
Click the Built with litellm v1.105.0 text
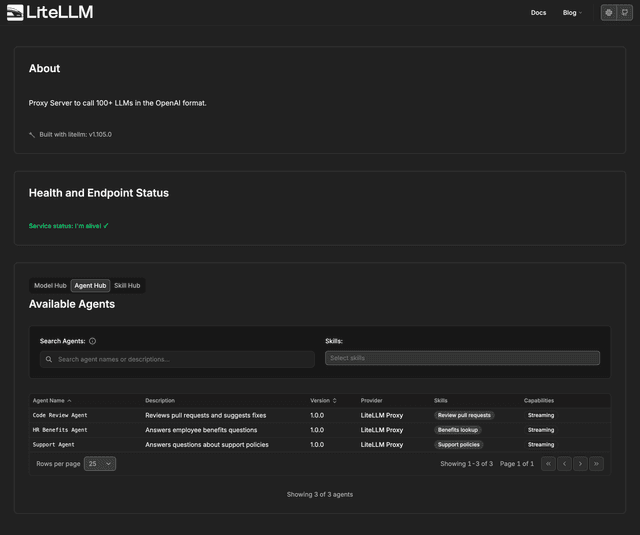[76, 135]
